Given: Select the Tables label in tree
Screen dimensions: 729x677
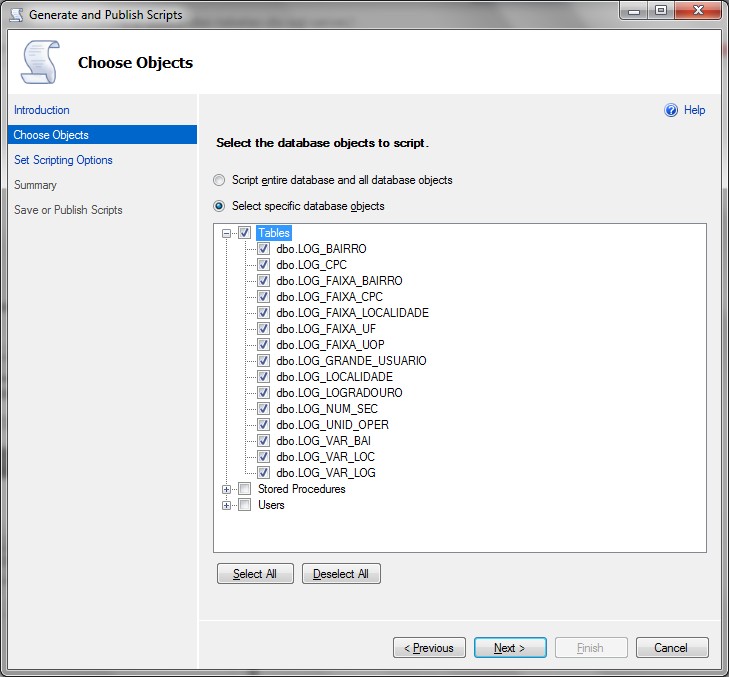Looking at the screenshot, I should click(274, 232).
